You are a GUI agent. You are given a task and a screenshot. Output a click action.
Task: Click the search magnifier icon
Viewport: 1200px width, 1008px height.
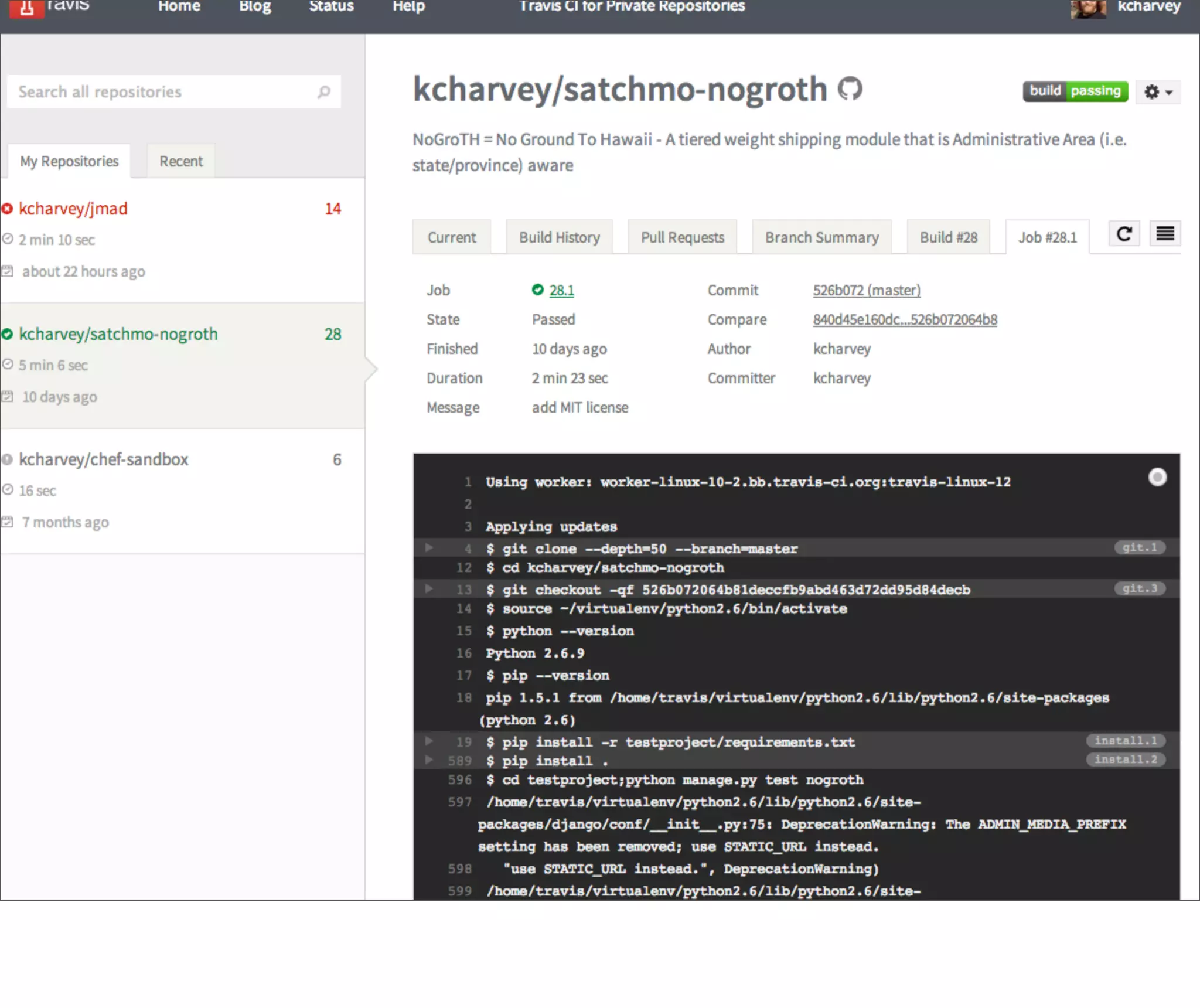click(x=323, y=92)
